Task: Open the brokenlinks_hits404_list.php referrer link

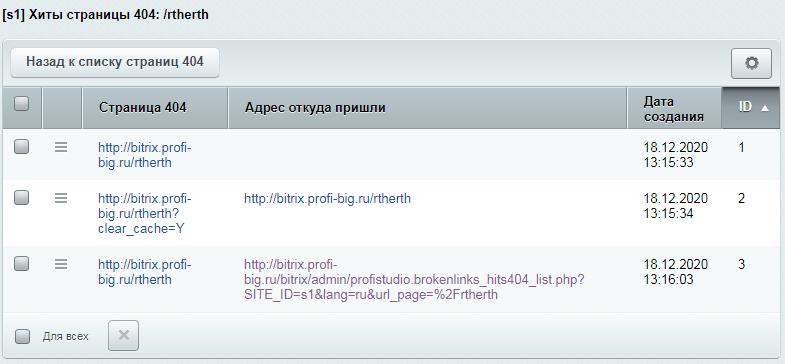Action: (x=414, y=279)
